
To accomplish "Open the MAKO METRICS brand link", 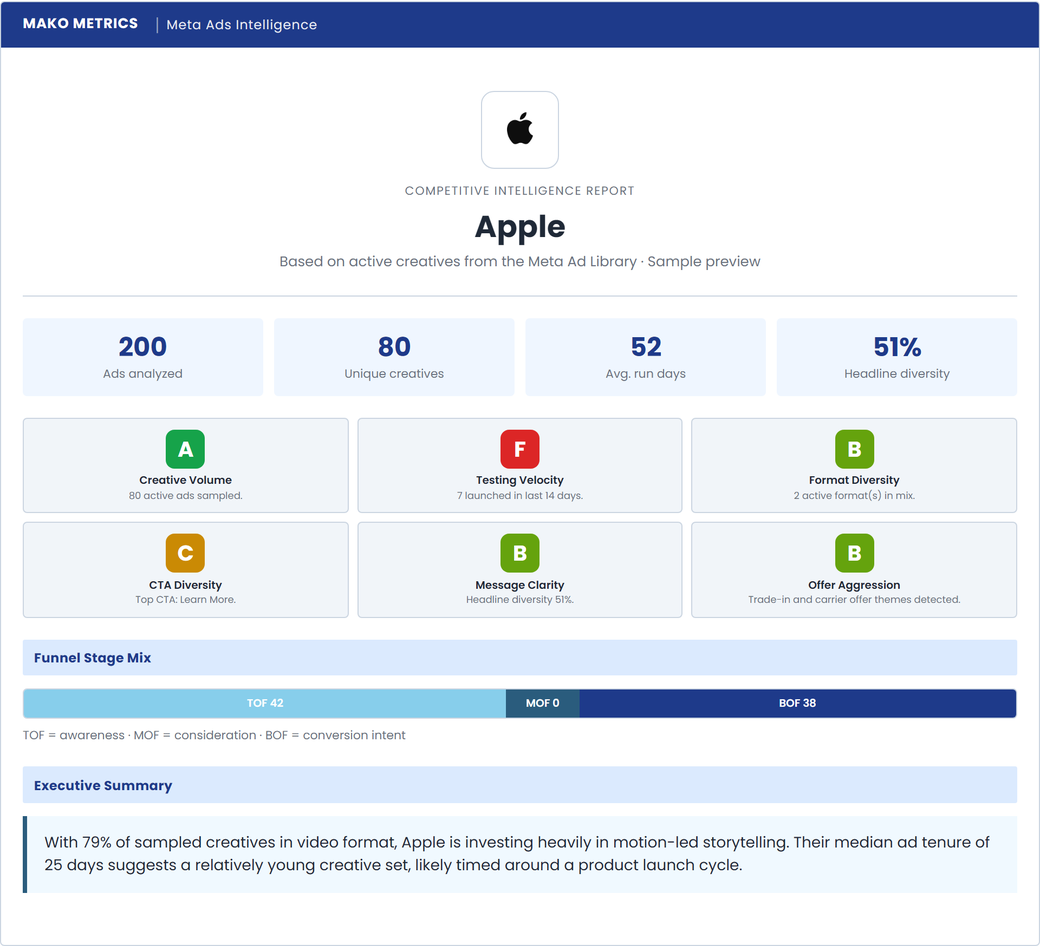I will coord(80,24).
